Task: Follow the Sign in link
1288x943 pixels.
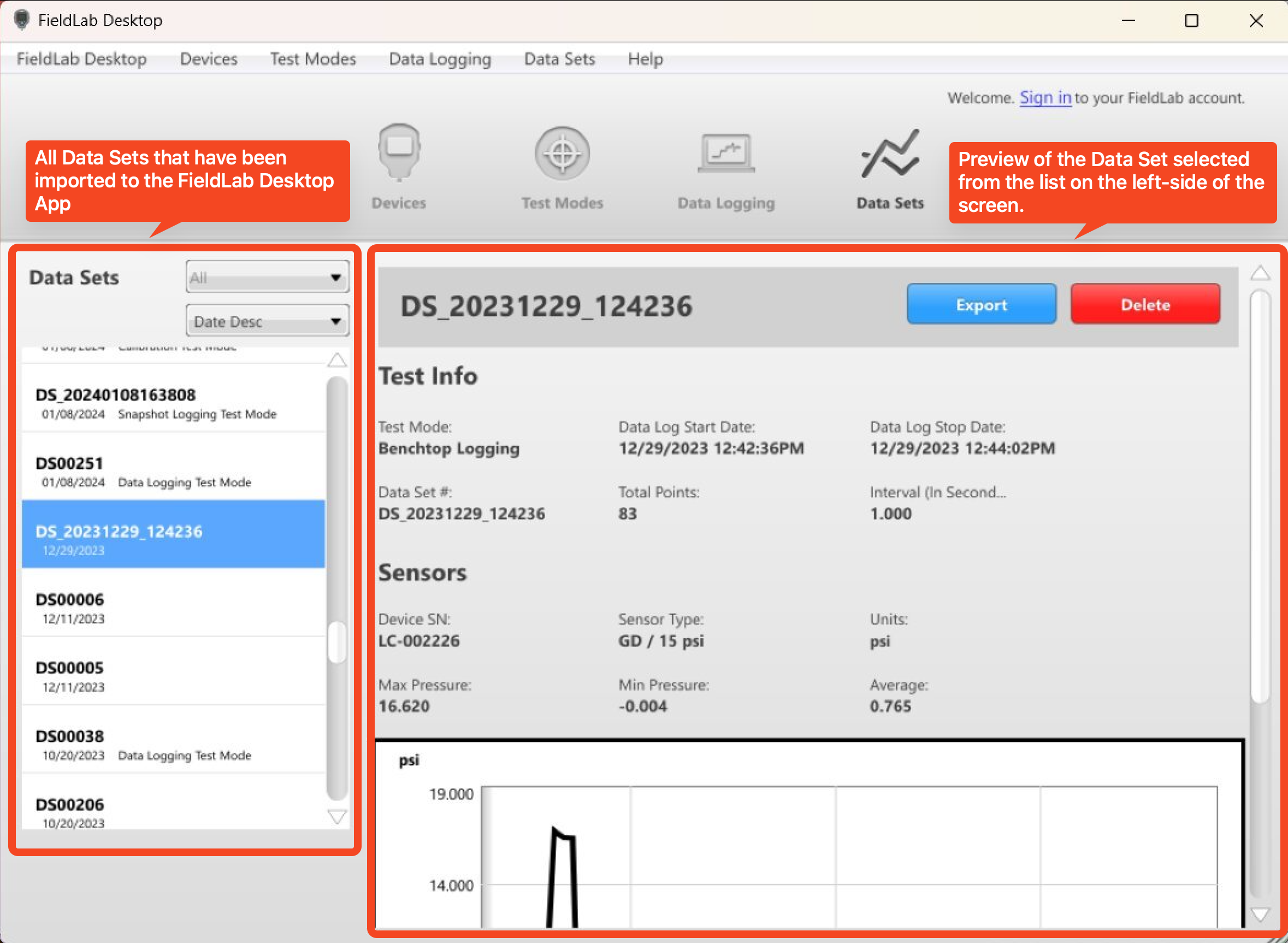Action: click(1045, 98)
